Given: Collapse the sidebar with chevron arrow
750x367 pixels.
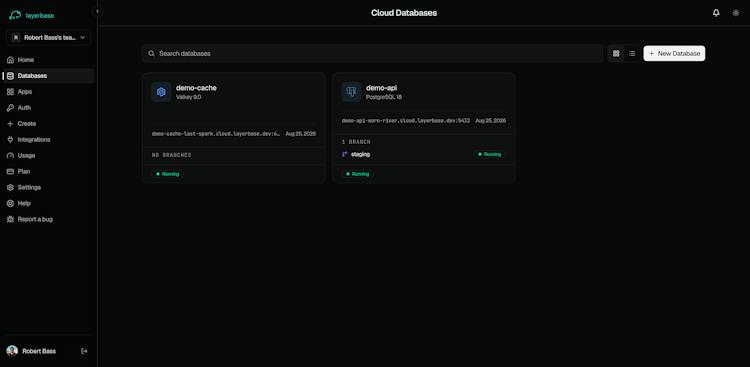Looking at the screenshot, I should pyautogui.click(x=98, y=11).
